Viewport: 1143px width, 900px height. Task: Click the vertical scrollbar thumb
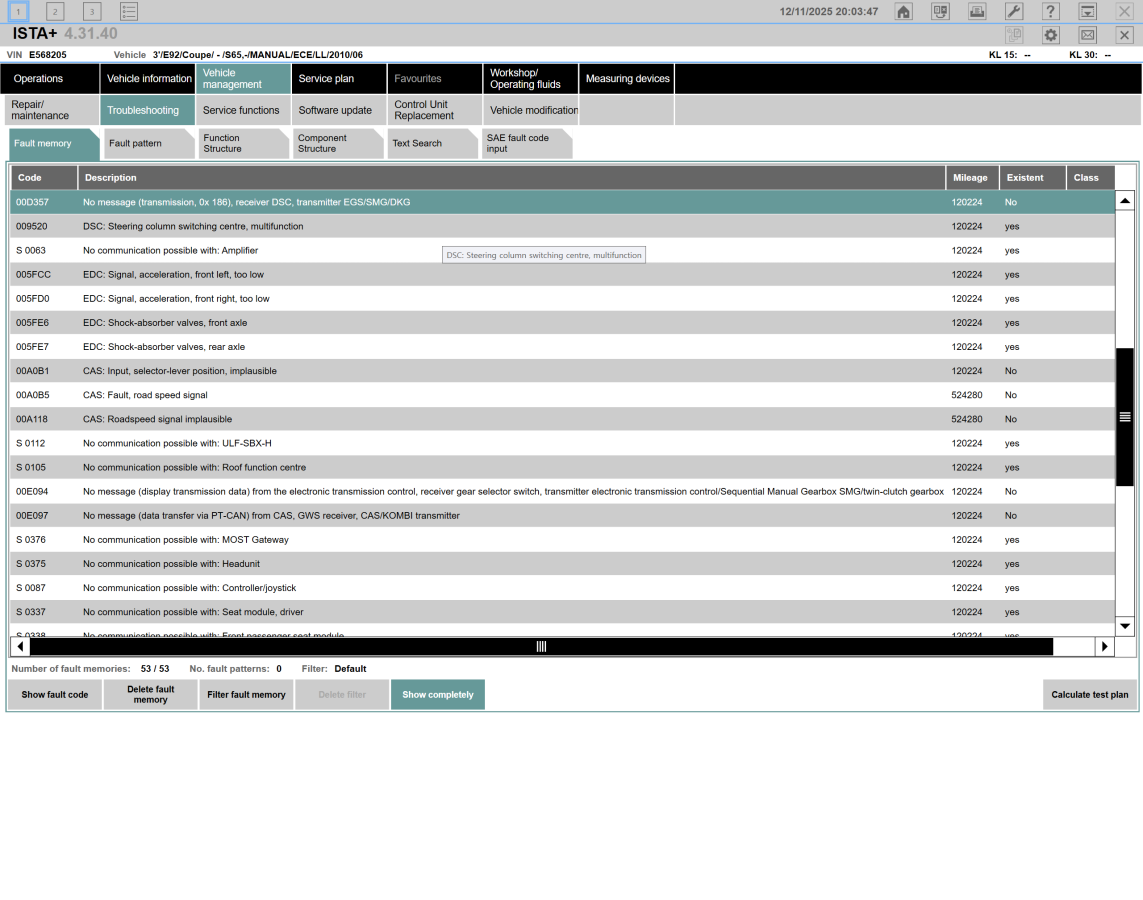[x=1125, y=416]
